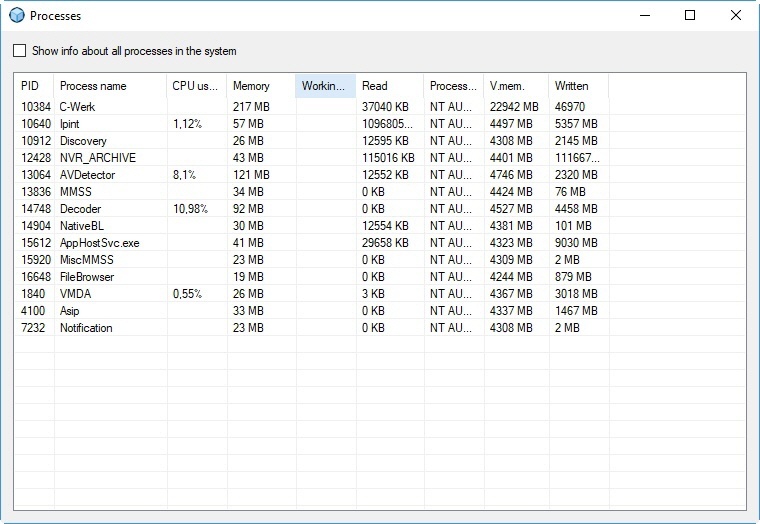Screen dimensions: 760x524
Task: Click the CPU usage column header
Action: pos(195,86)
